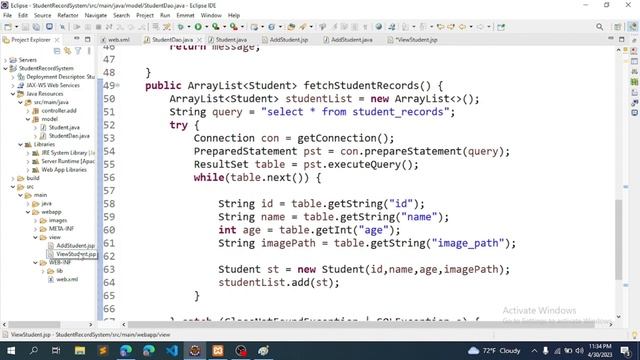The width and height of the screenshot is (640, 360).
Task: Maximize the Project Explorer view
Action: pos(88,40)
